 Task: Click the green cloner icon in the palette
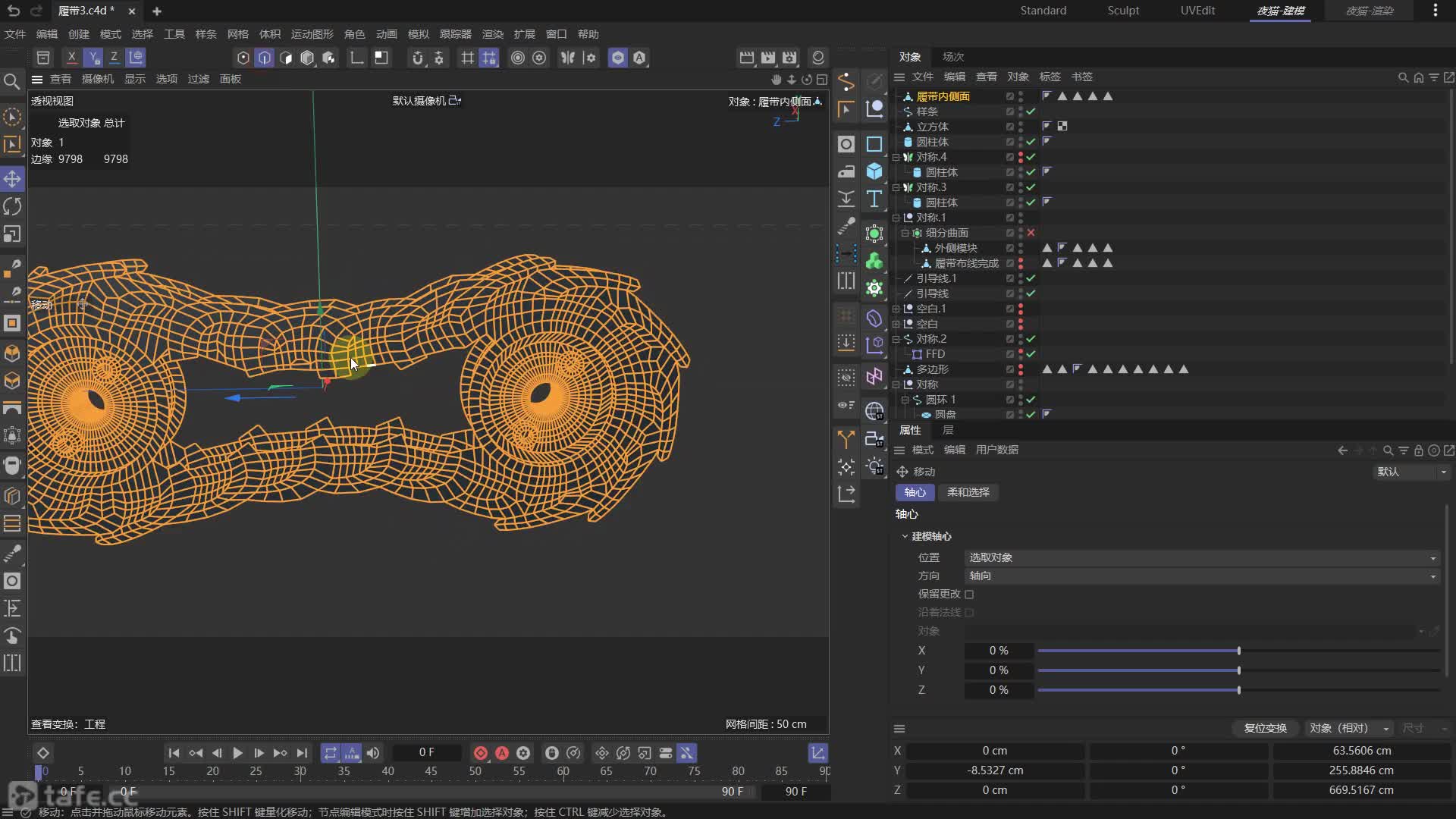874,261
